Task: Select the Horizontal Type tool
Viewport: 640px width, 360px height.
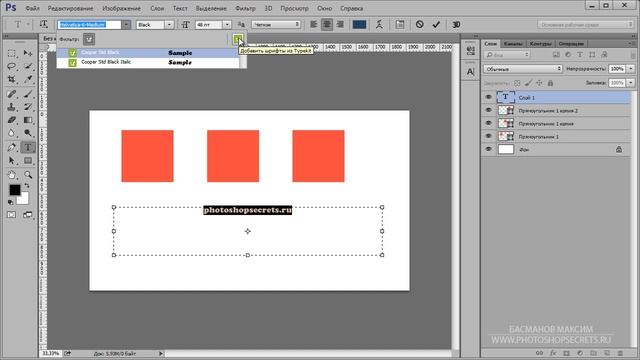Action: (x=28, y=147)
